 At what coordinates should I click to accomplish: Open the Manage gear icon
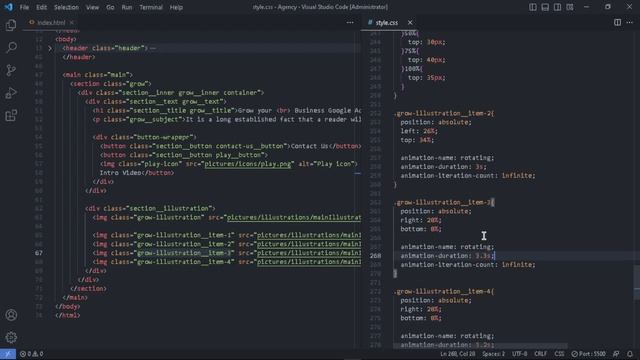click(11, 337)
